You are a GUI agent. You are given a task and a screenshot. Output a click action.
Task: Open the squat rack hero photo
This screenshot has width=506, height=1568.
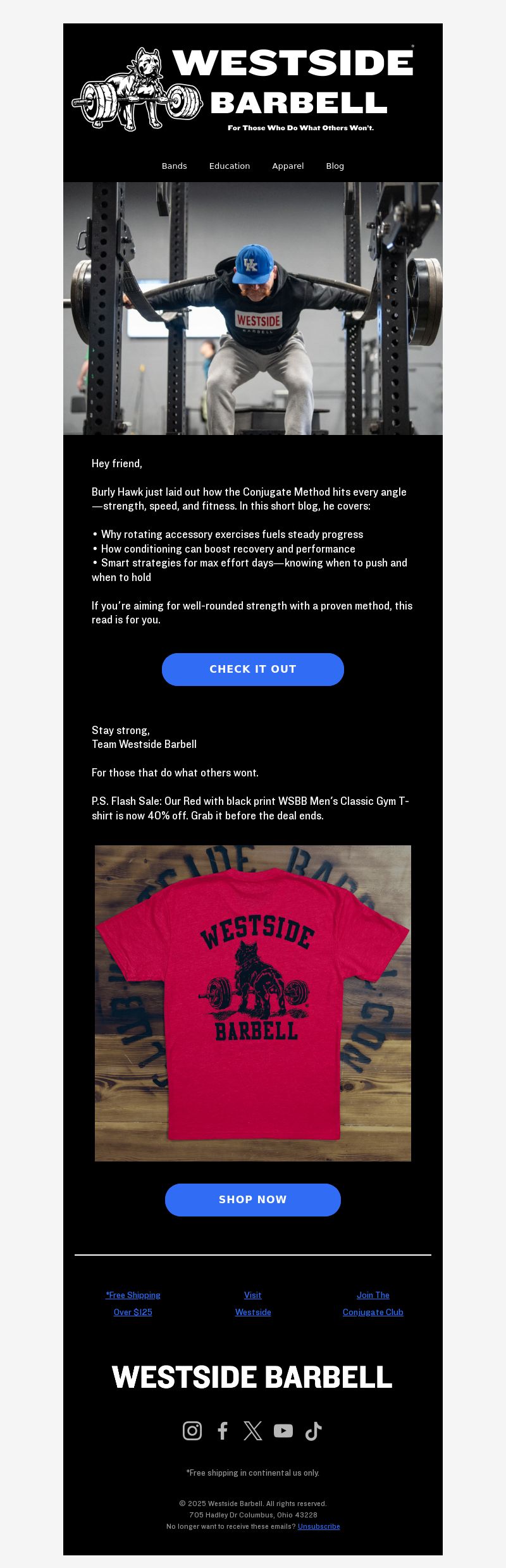(x=253, y=309)
